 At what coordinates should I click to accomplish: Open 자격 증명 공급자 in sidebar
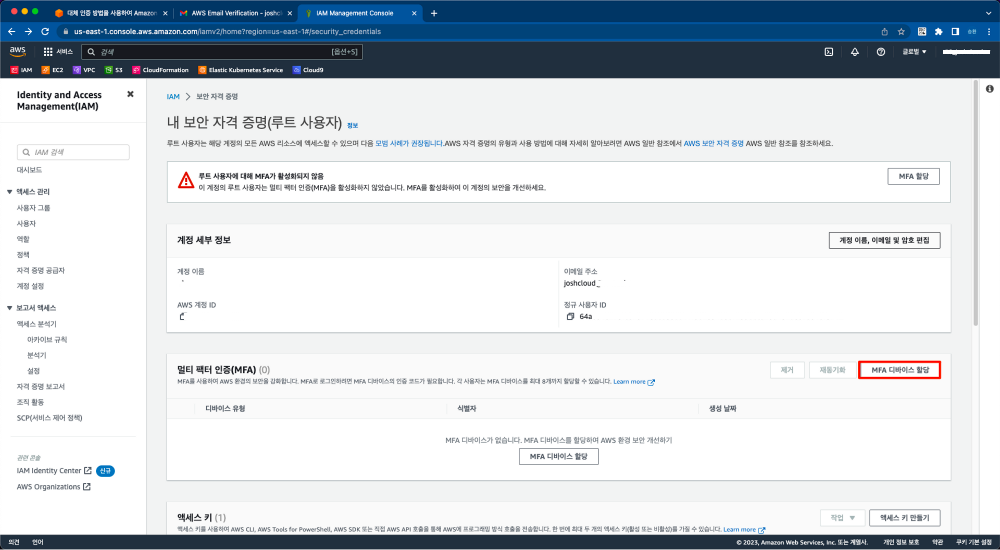[41, 271]
